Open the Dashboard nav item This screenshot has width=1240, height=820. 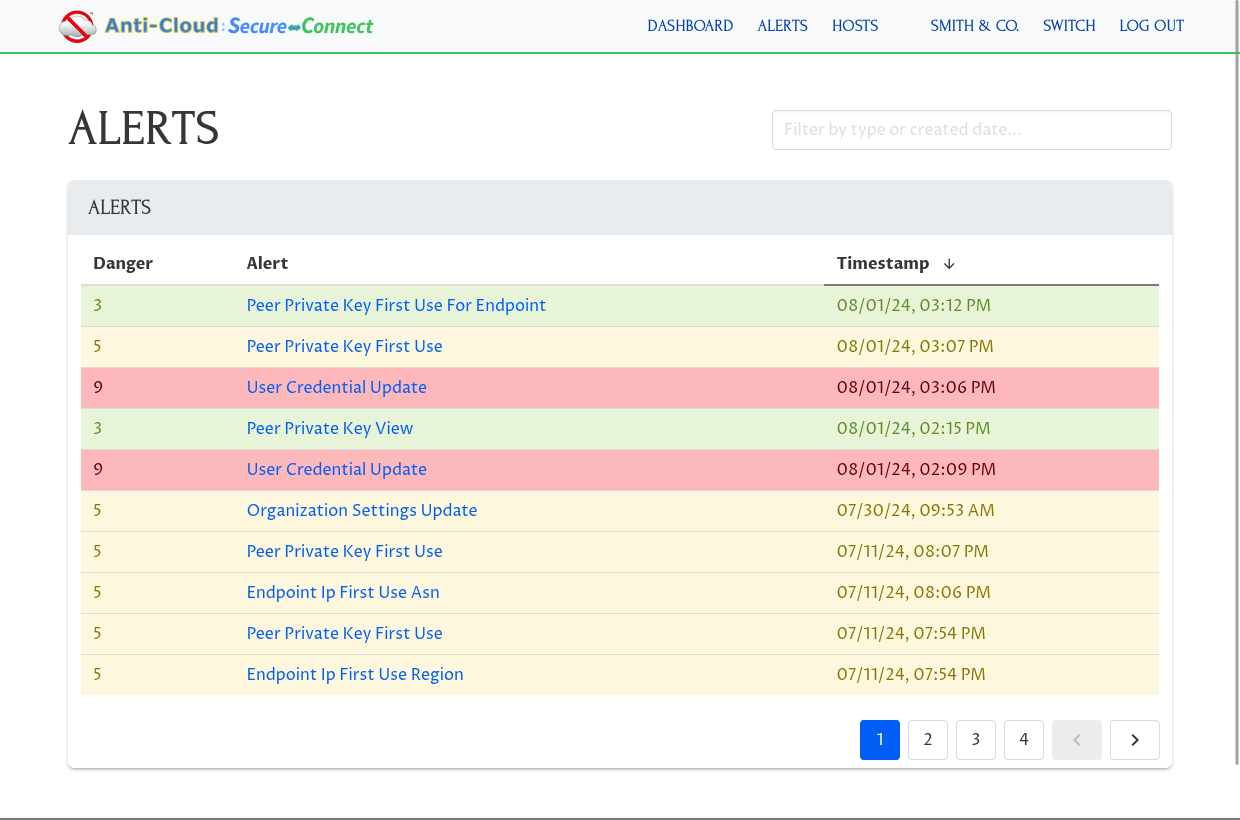point(690,26)
